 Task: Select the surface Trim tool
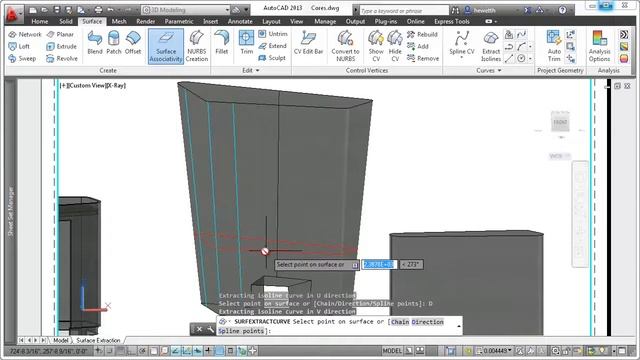click(x=247, y=42)
